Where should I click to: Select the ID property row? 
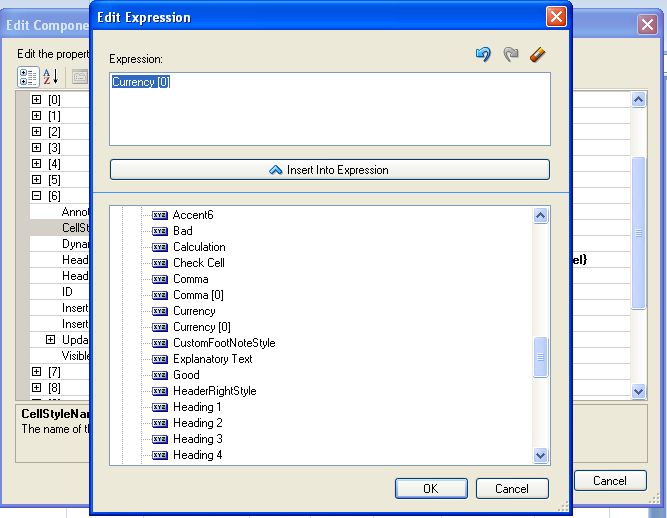(x=60, y=292)
